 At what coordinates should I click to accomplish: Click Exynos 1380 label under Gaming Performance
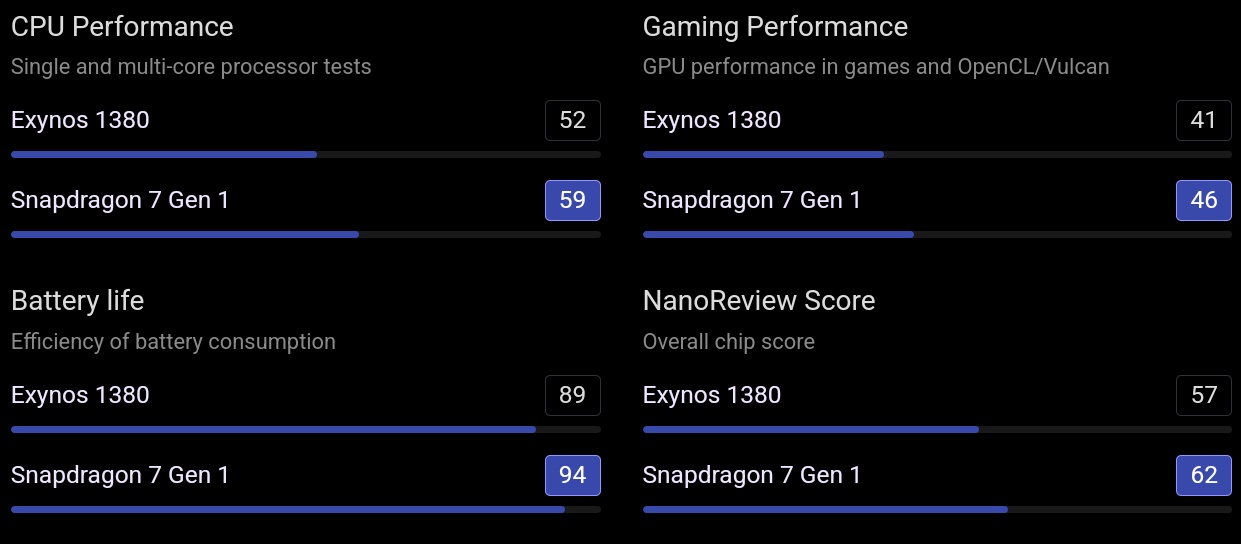click(711, 120)
